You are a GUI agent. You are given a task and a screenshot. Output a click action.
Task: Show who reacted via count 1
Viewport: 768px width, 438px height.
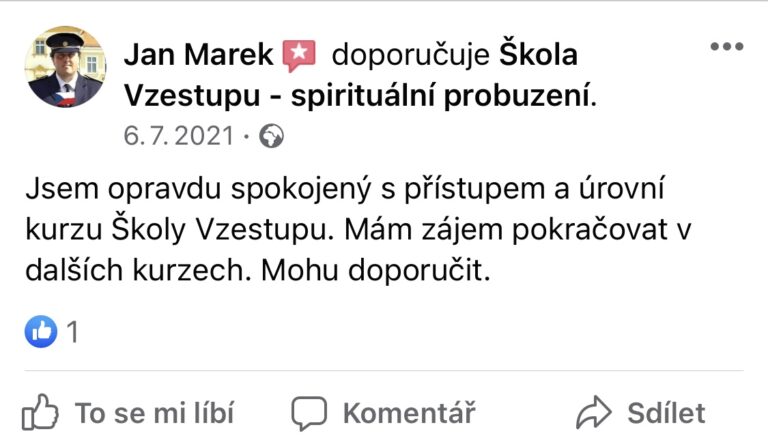(72, 332)
